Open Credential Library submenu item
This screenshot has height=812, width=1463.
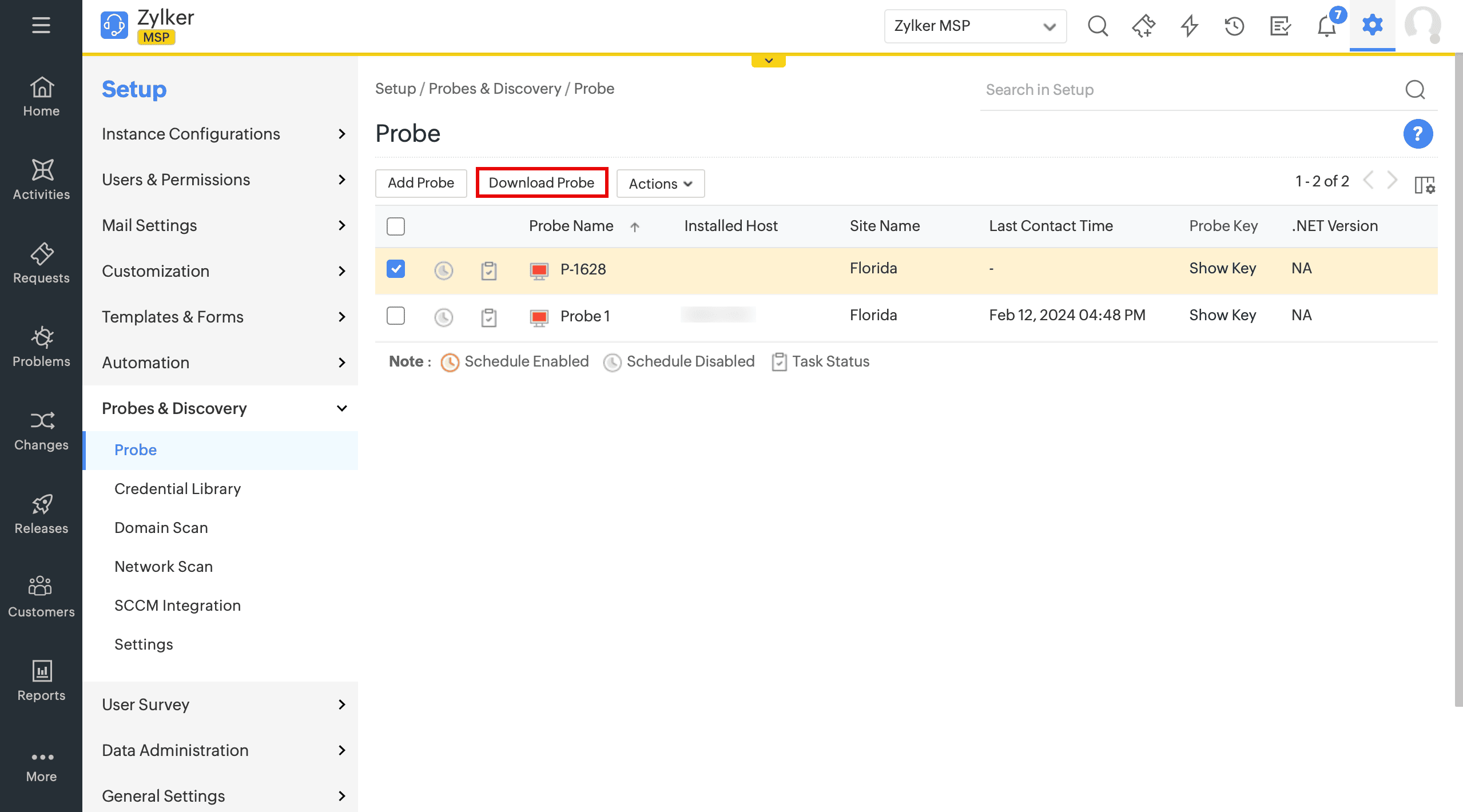tap(177, 489)
